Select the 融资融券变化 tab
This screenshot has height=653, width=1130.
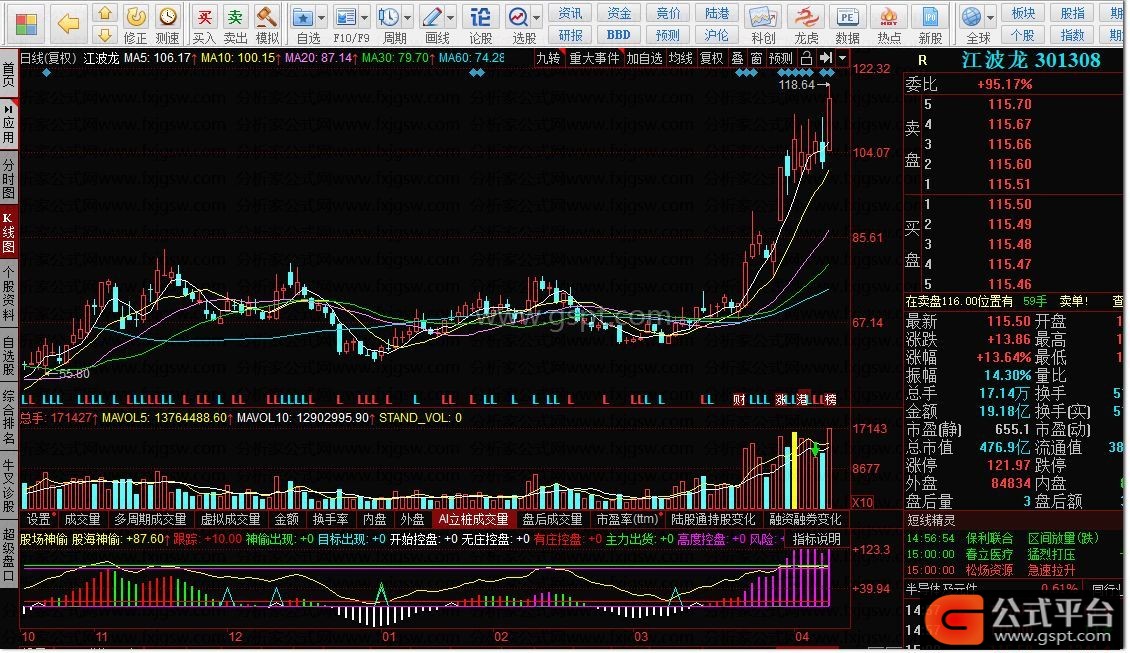click(x=805, y=519)
